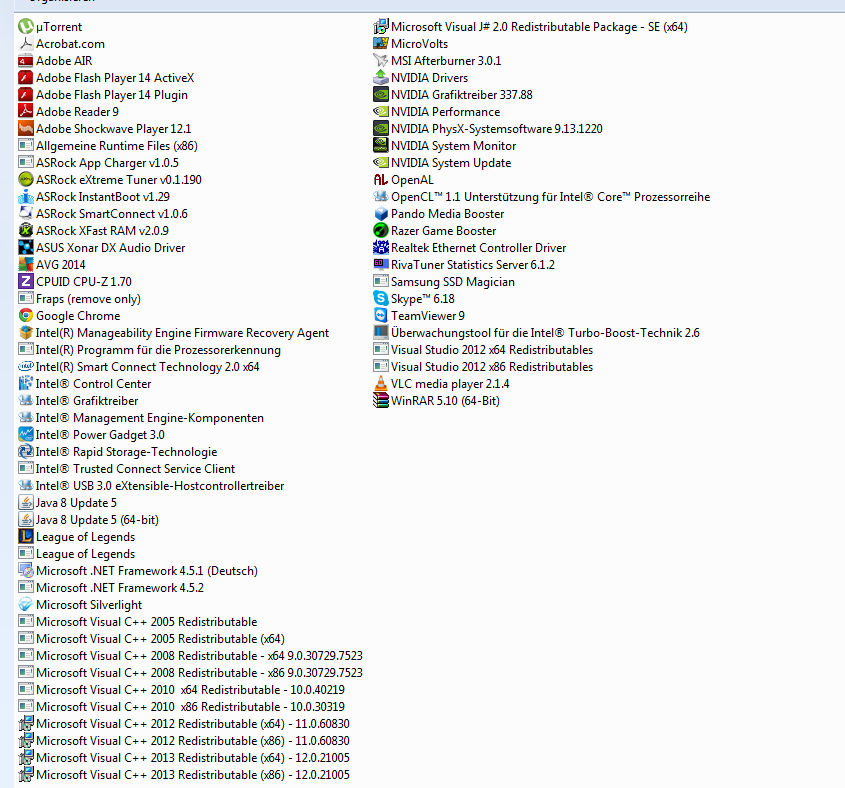Click the MSI Afterburner 3.0.1 icon
This screenshot has height=788, width=845.
[381, 61]
